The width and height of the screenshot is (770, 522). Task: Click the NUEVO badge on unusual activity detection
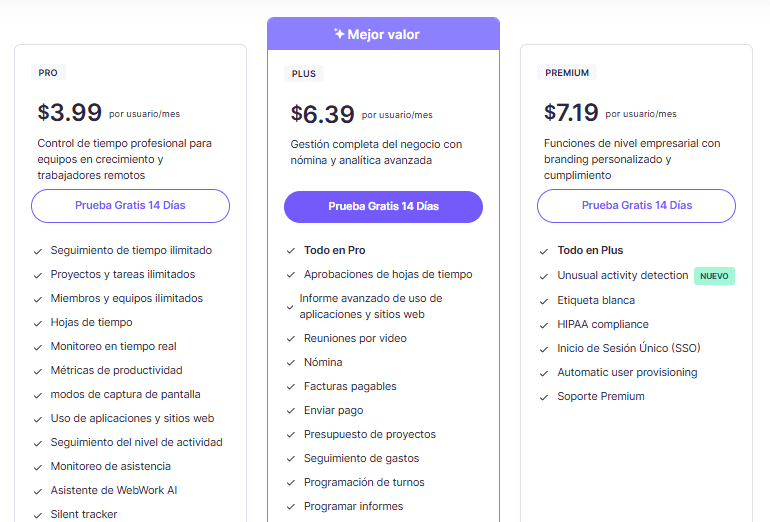click(714, 276)
